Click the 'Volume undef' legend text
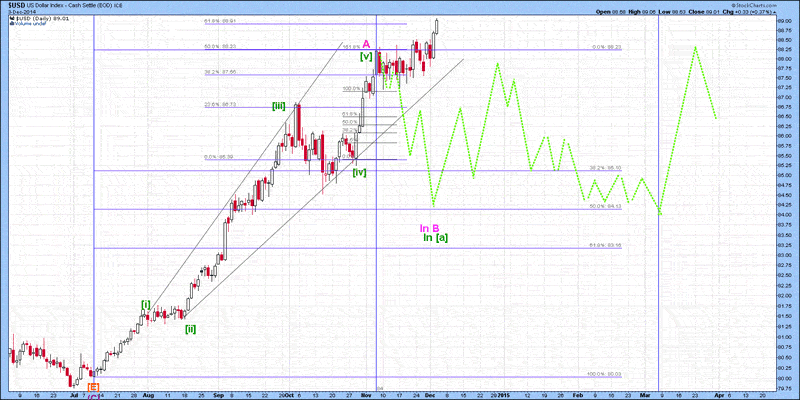Image resolution: width=800 pixels, height=400 pixels. (x=27, y=23)
